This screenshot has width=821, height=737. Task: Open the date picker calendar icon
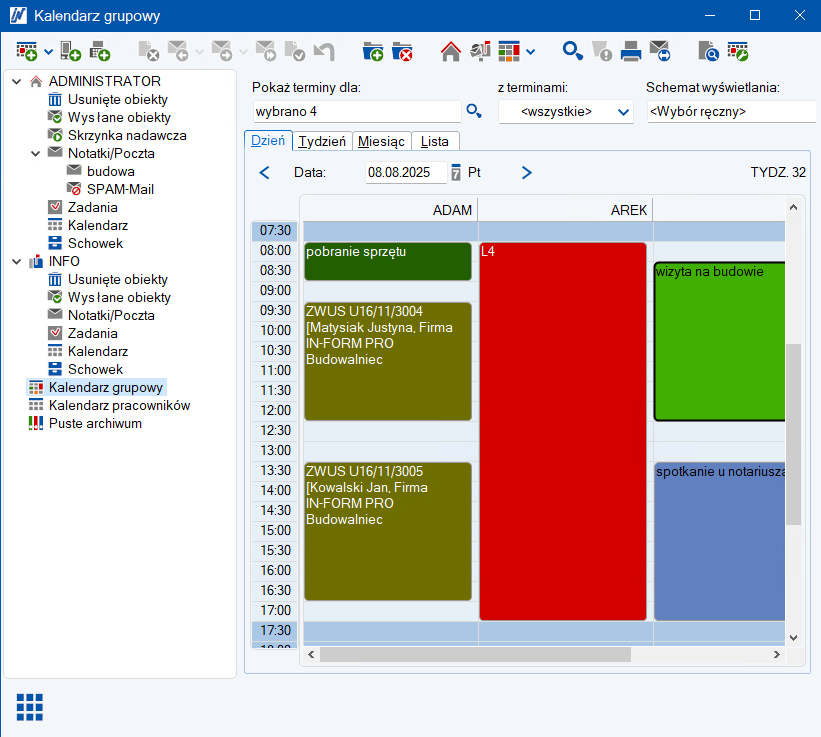pyautogui.click(x=456, y=172)
